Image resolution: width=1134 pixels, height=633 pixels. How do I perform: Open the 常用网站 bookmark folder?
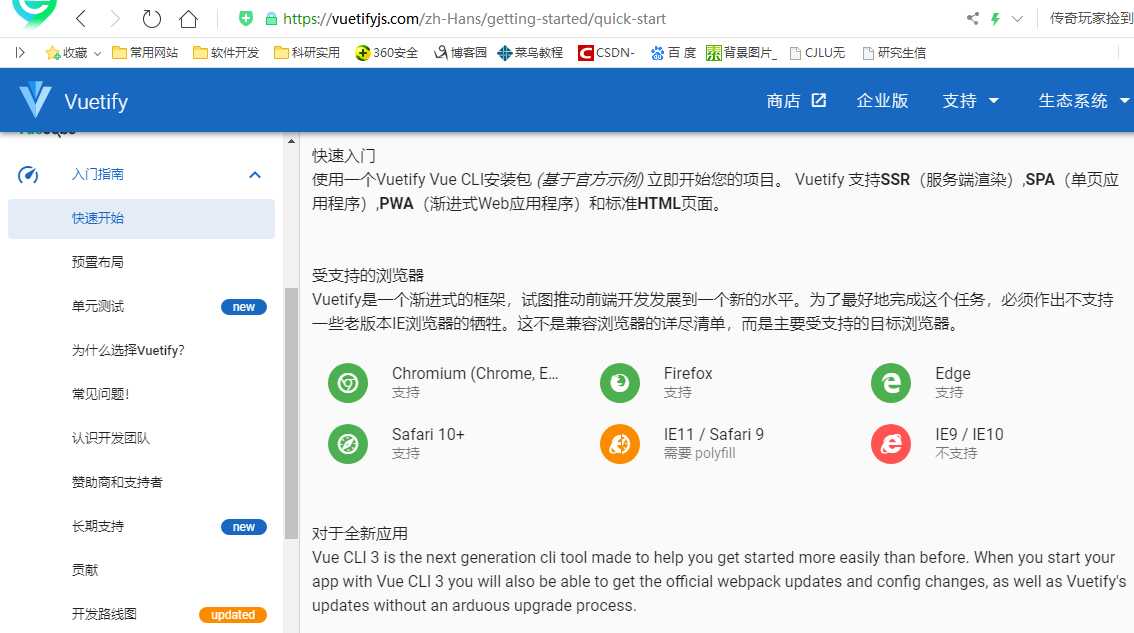tap(145, 53)
